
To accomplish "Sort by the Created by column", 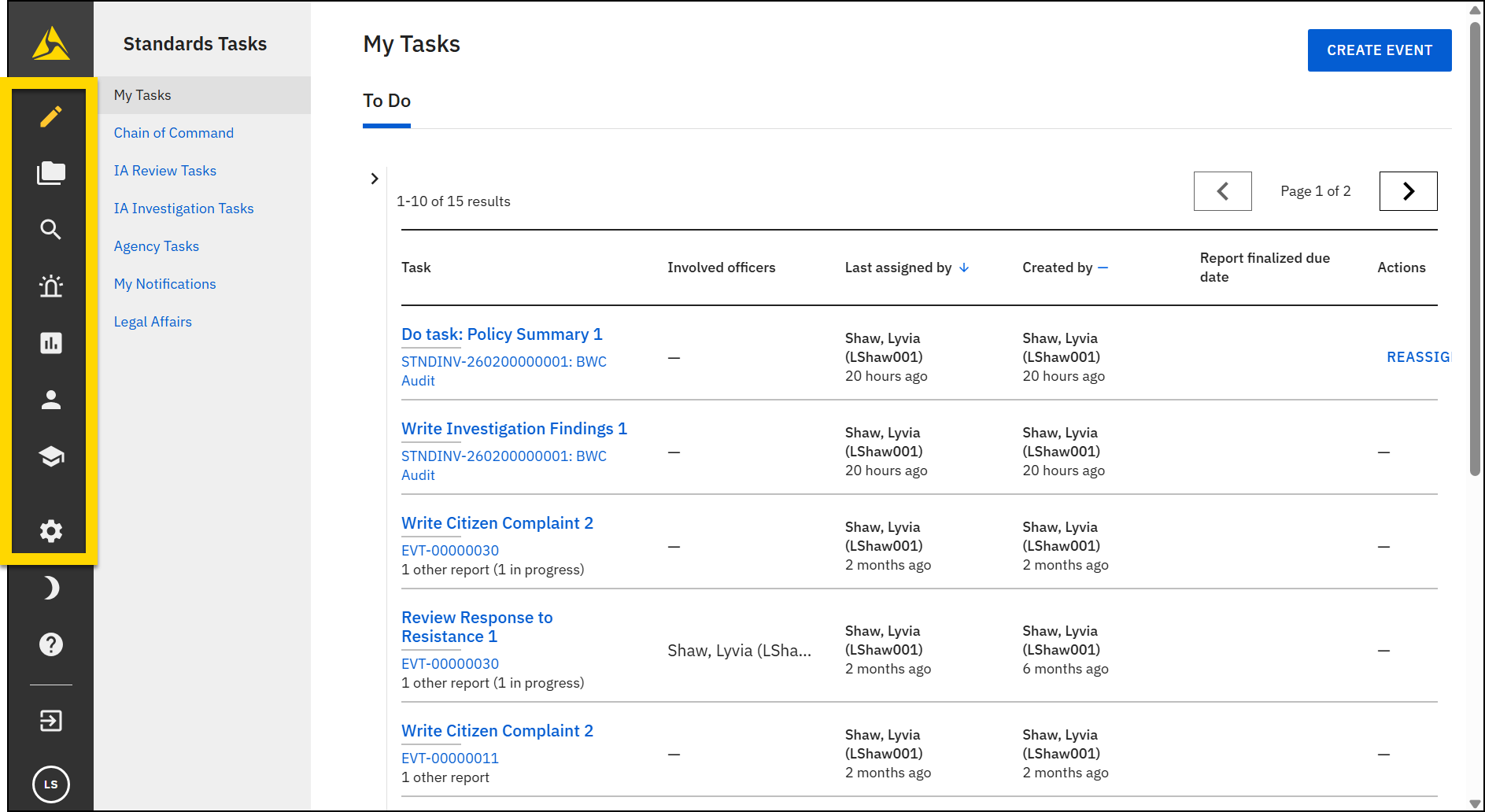I will (x=1064, y=268).
